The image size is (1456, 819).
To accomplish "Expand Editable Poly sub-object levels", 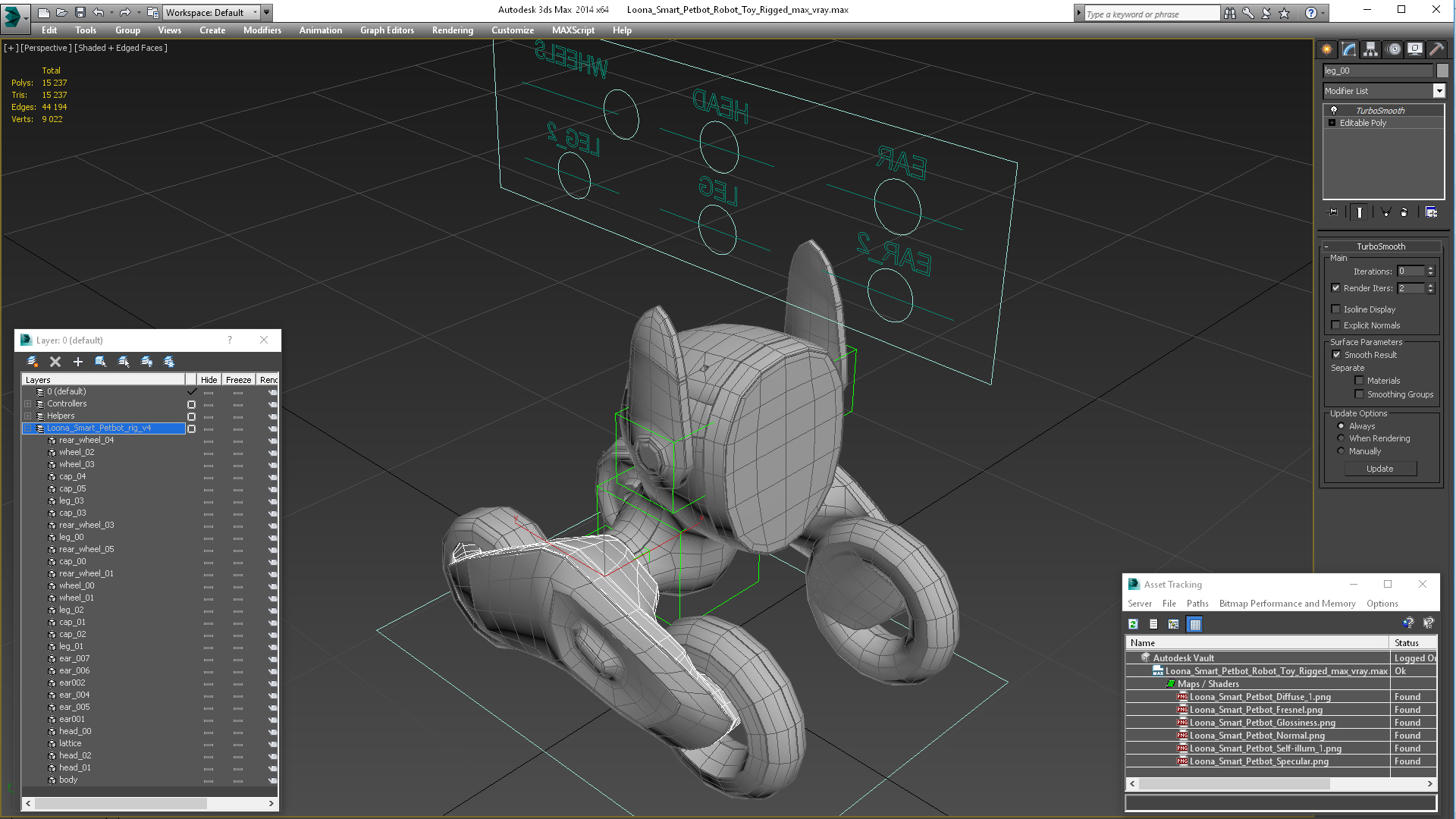I will click(1332, 123).
